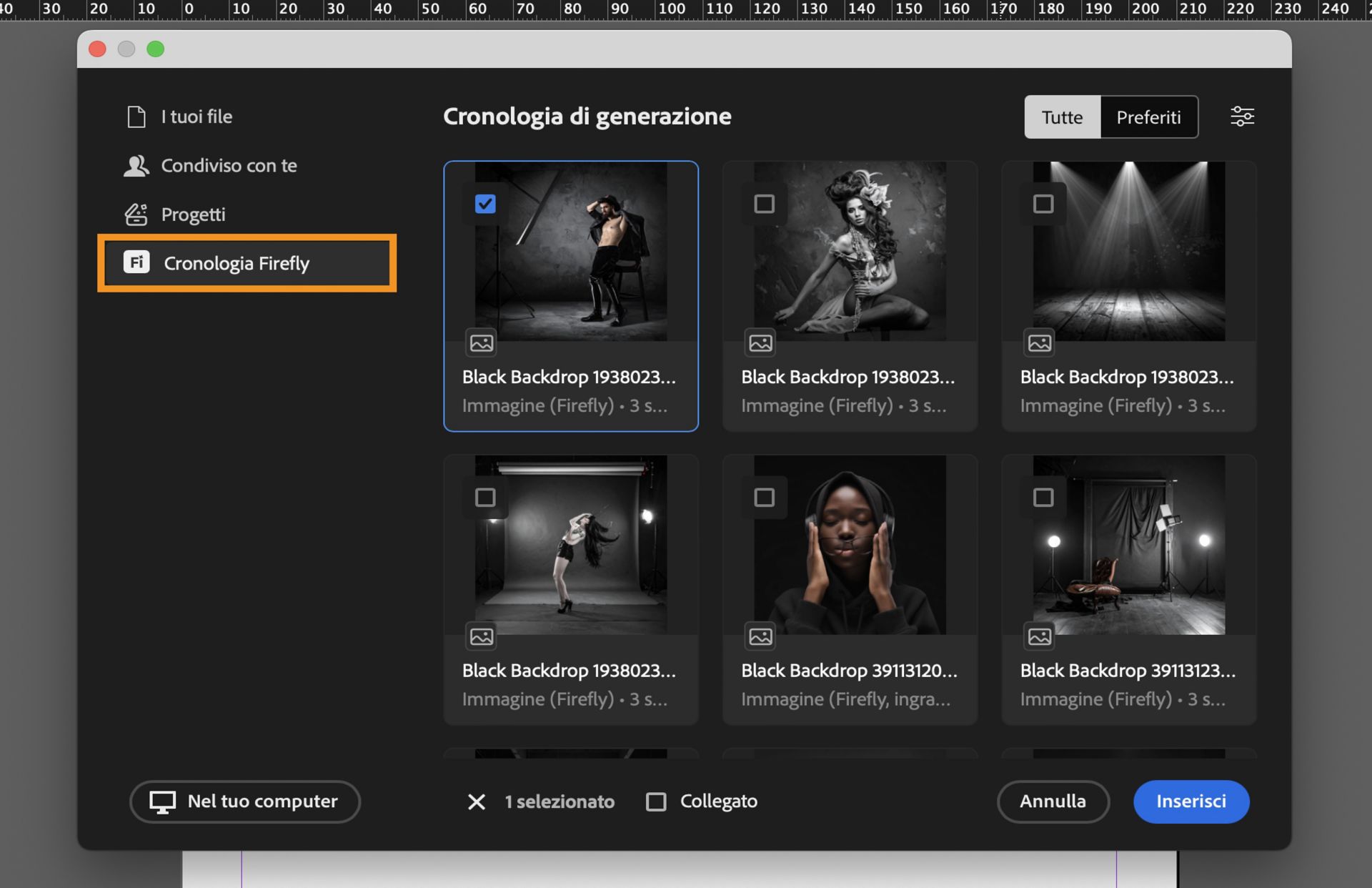Click the image type icon on the hooded woman card
The image size is (1372, 888).
(761, 636)
